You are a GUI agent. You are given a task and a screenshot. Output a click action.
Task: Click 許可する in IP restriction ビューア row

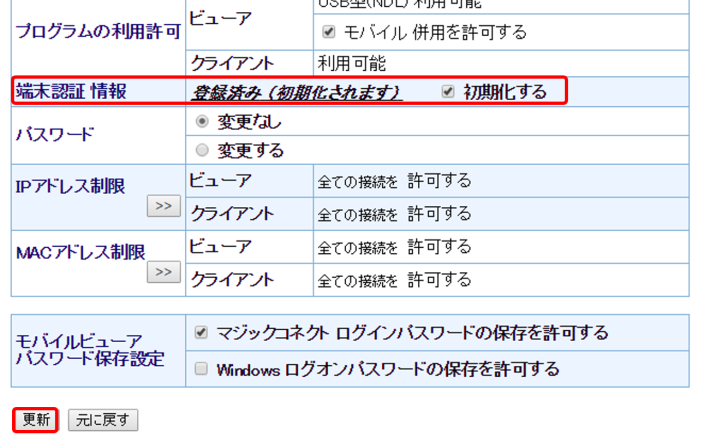(x=438, y=181)
